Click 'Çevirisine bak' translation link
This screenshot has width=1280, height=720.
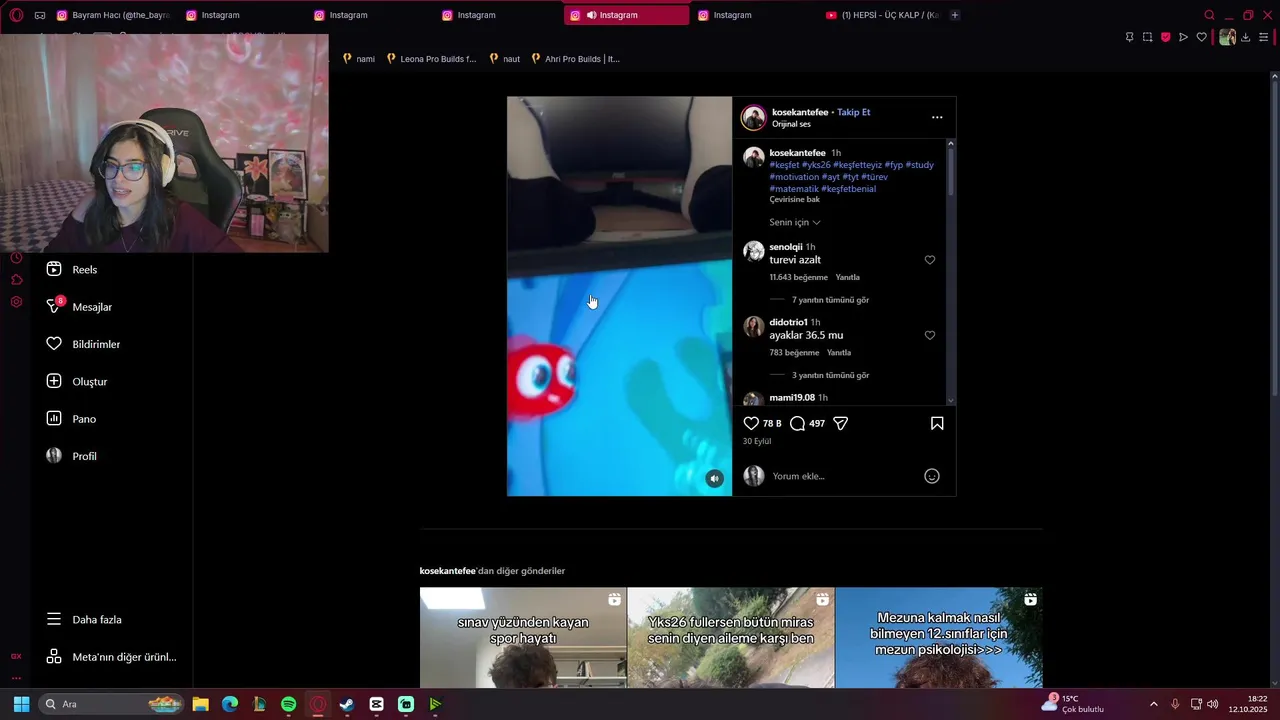click(x=794, y=199)
